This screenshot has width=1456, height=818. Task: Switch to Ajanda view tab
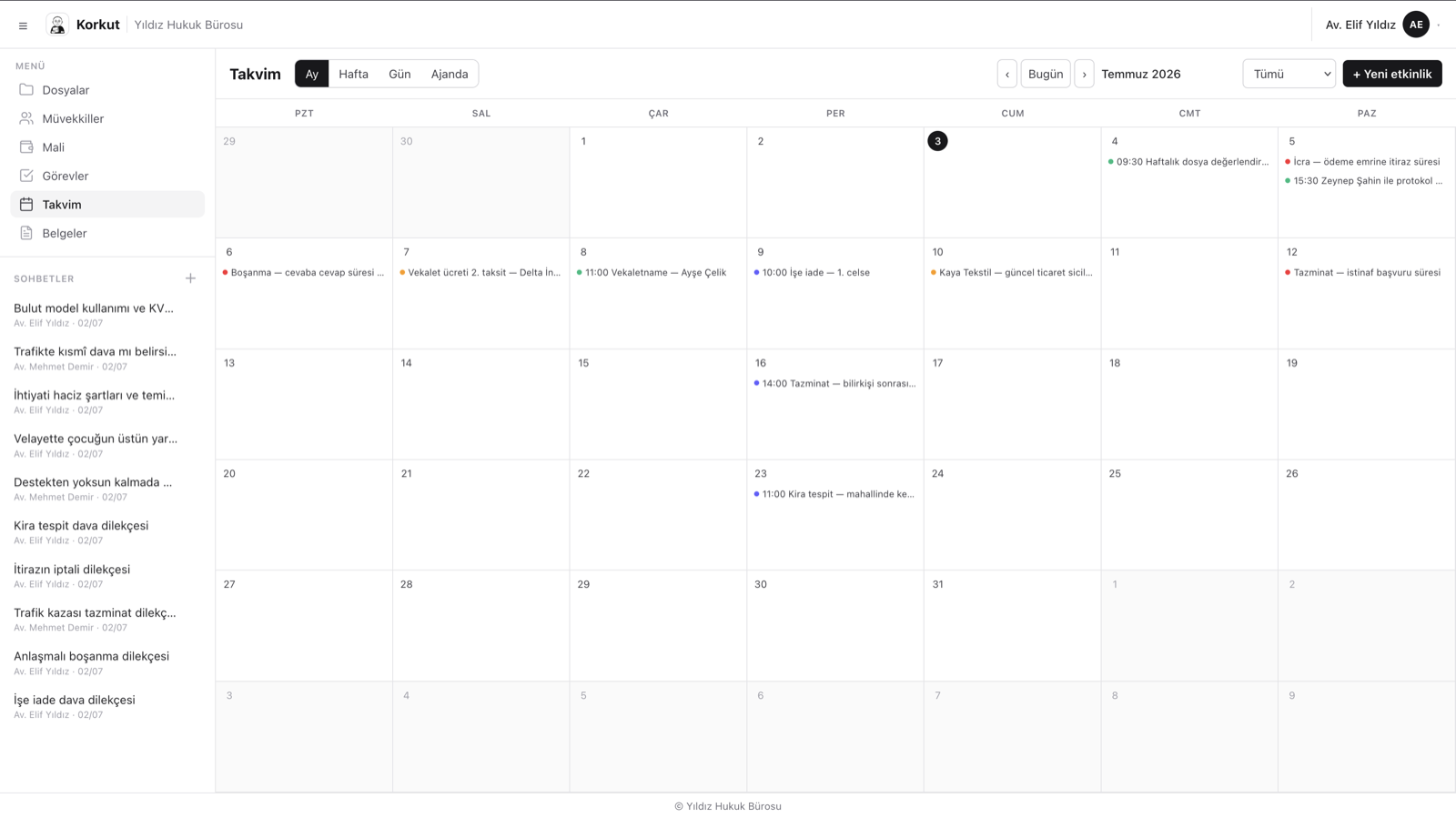[x=450, y=74]
